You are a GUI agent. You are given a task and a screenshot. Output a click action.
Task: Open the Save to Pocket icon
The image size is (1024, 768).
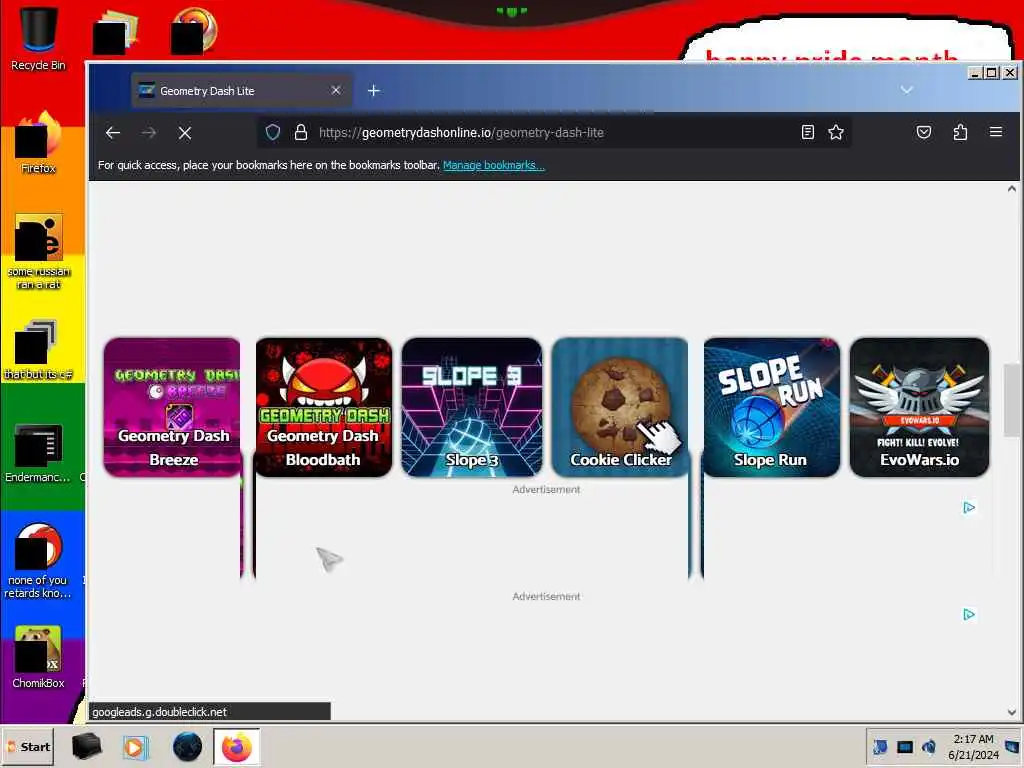pyautogui.click(x=923, y=133)
